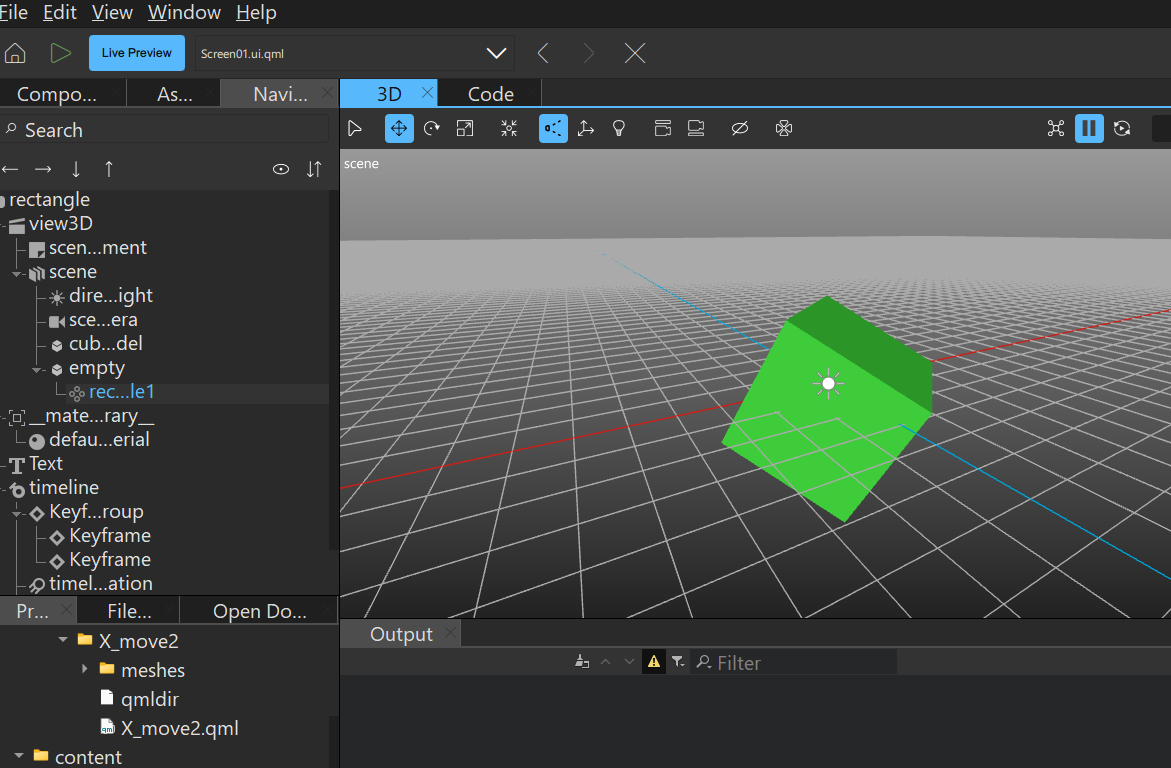1171x768 pixels.
Task: Click the green Run project play icon
Action: tap(61, 53)
